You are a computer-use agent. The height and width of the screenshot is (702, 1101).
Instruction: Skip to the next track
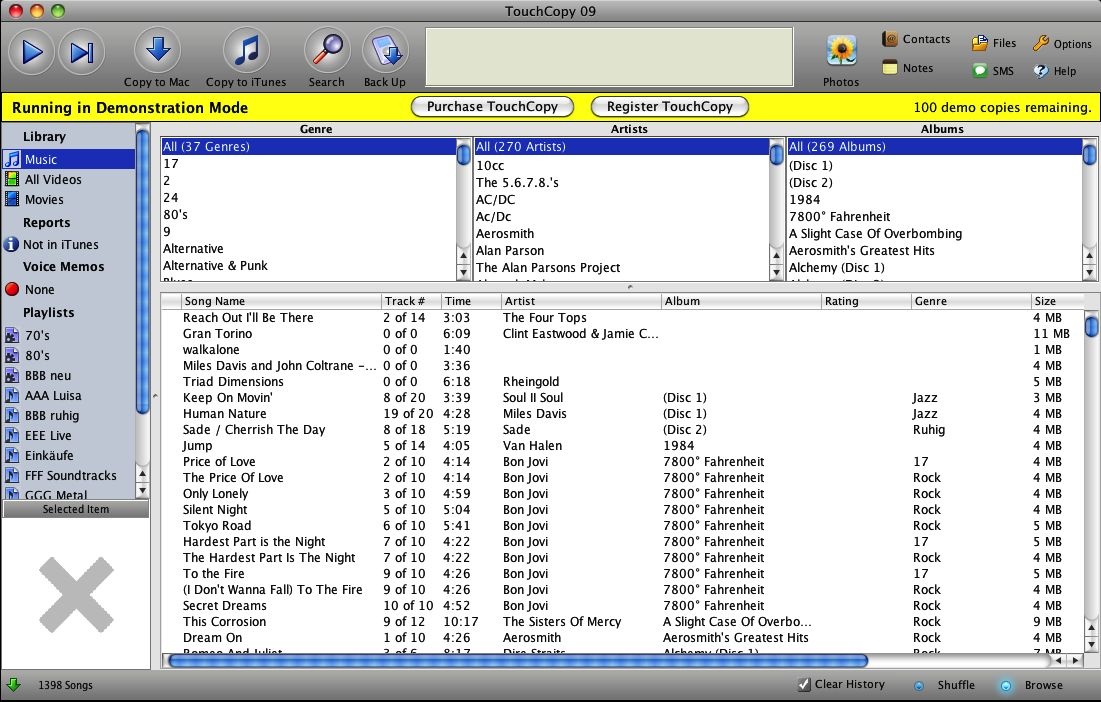click(82, 52)
